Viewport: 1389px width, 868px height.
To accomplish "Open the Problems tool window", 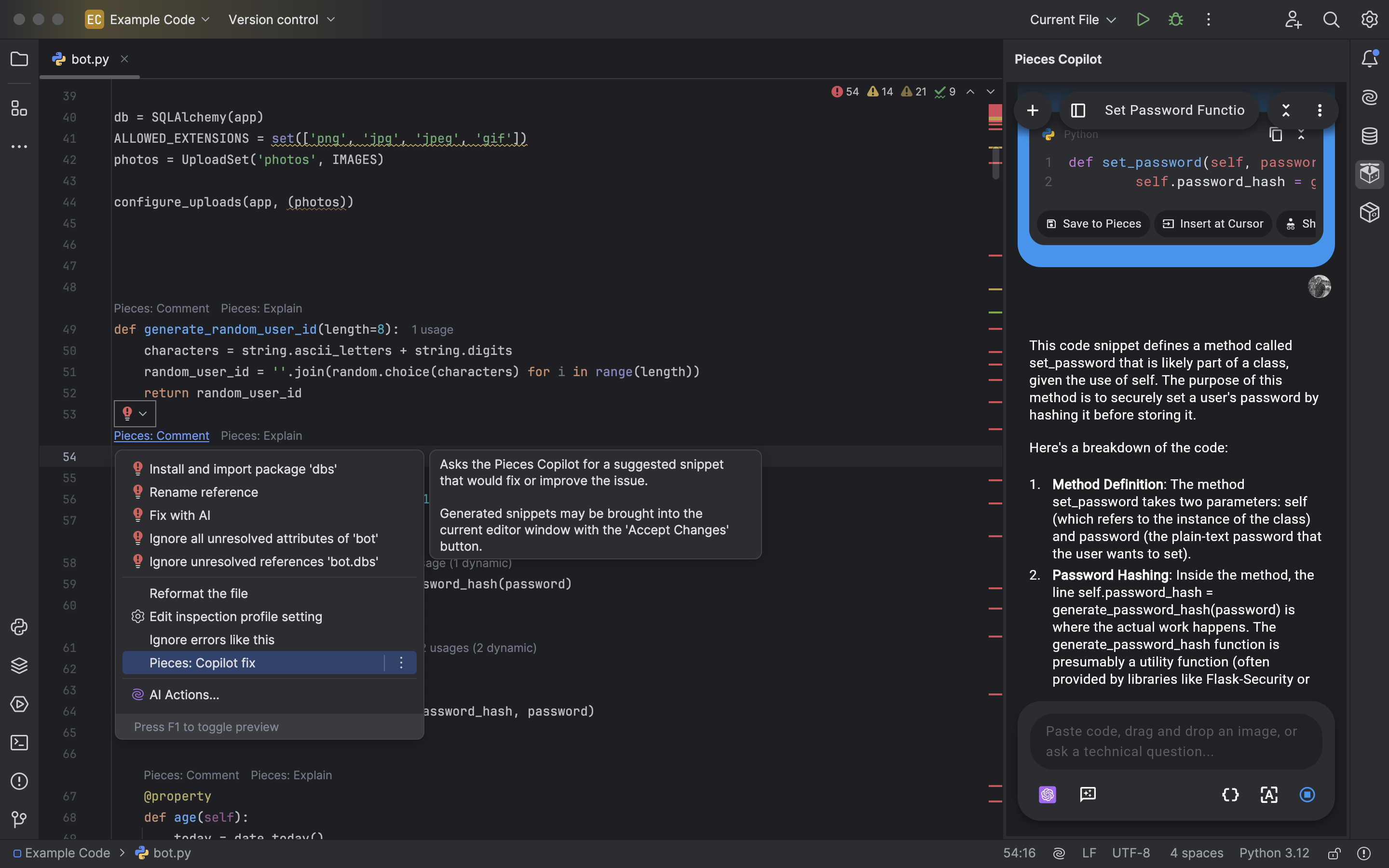I will [19, 781].
